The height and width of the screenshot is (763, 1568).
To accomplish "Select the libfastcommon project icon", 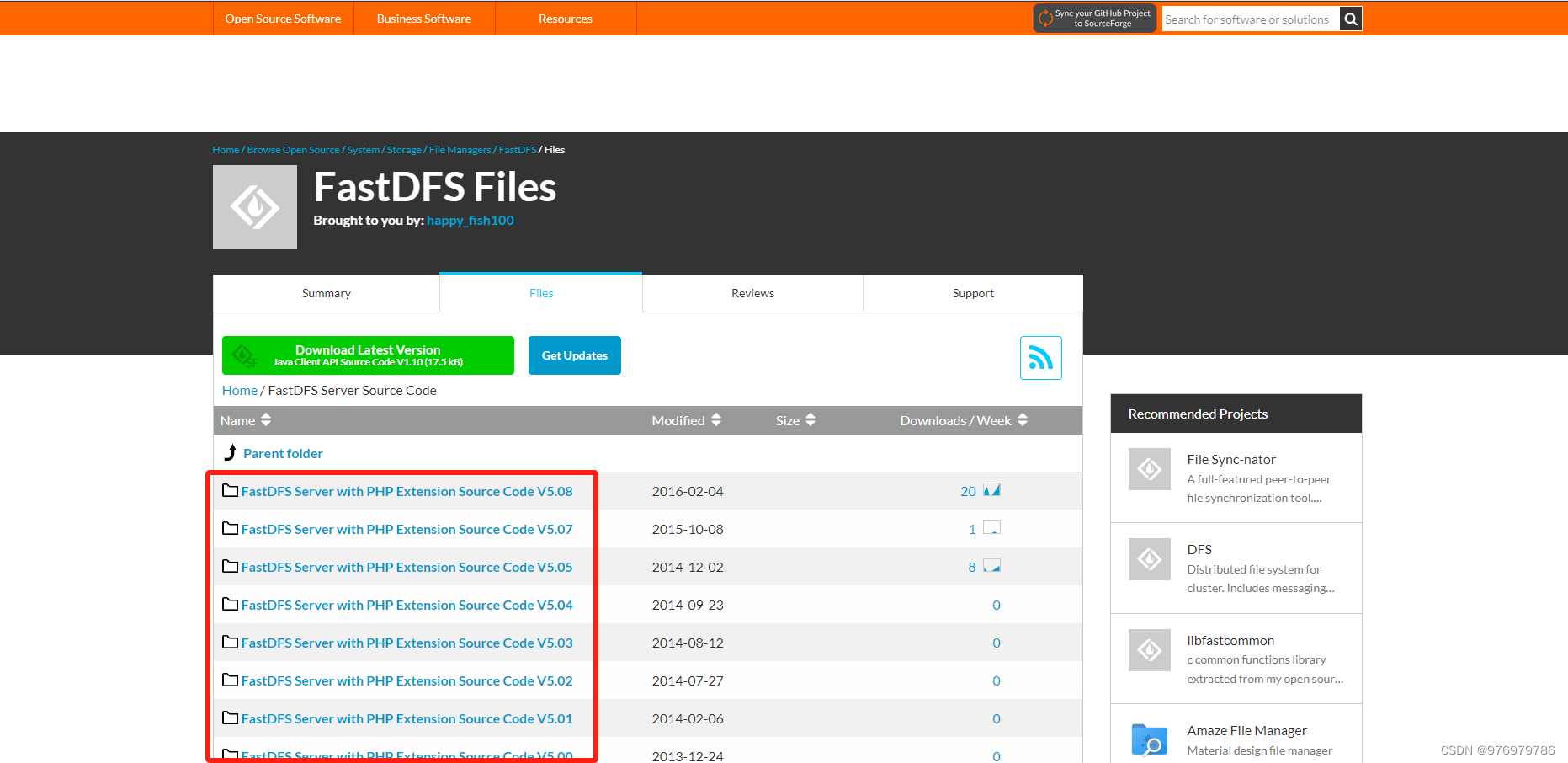I will coord(1149,650).
